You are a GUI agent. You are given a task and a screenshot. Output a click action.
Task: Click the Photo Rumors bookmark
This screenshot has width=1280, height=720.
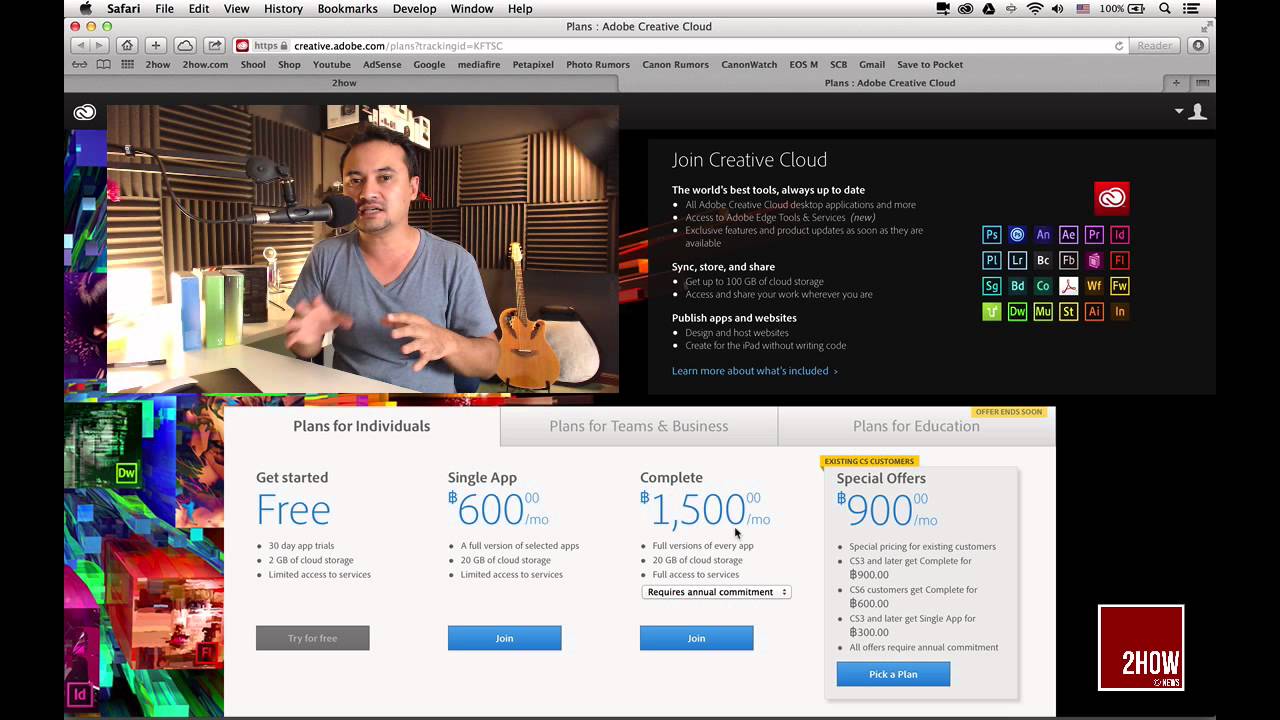tap(598, 64)
